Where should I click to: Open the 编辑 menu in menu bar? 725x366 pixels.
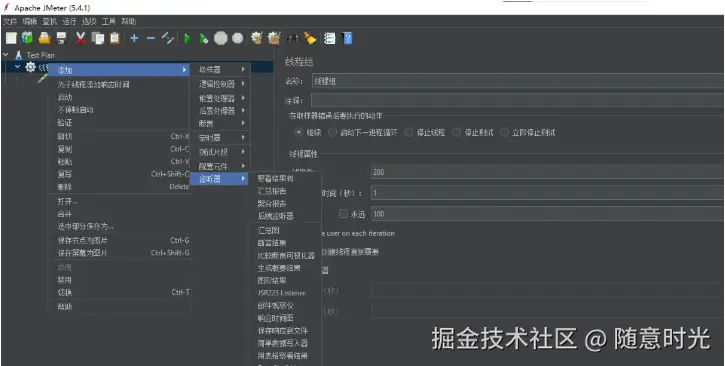[x=30, y=21]
